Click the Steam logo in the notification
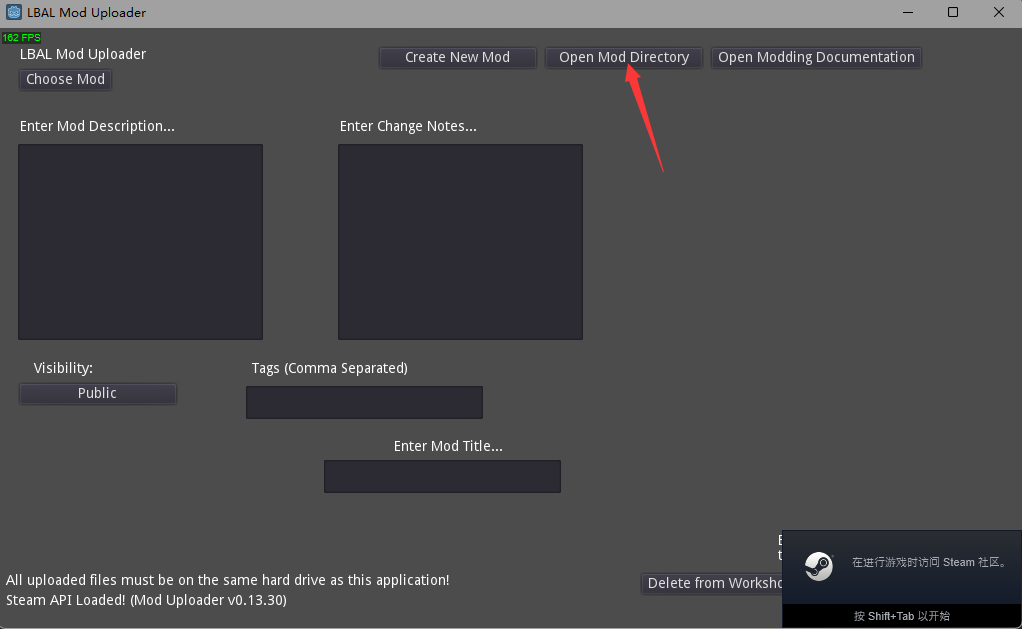Viewport: 1022px width, 629px height. click(819, 566)
